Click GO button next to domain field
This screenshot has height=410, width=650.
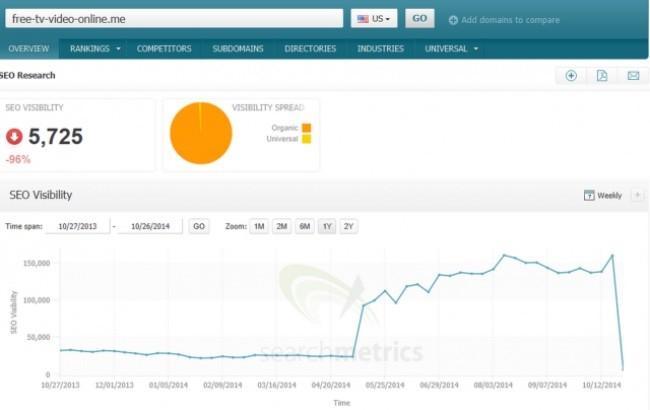(420, 19)
